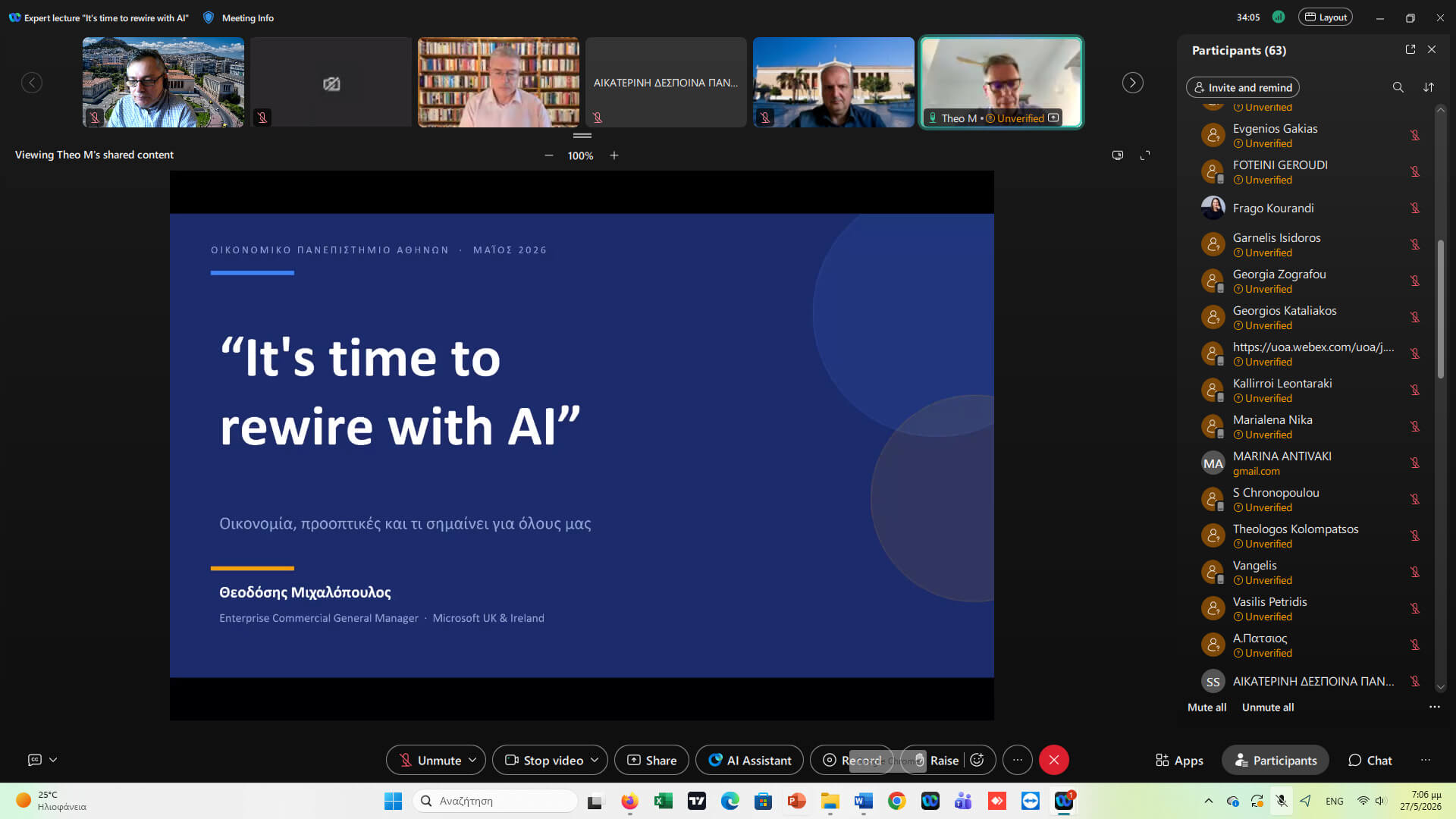Toggle mute for Frago Kourandi
Screen dimensions: 1456x819
tap(1414, 208)
